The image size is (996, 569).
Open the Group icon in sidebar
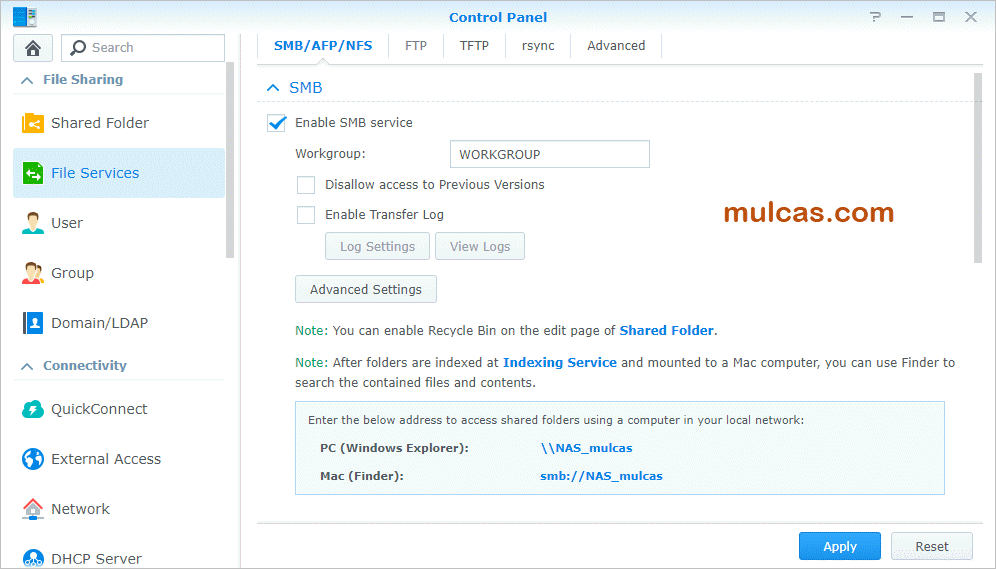(x=33, y=273)
